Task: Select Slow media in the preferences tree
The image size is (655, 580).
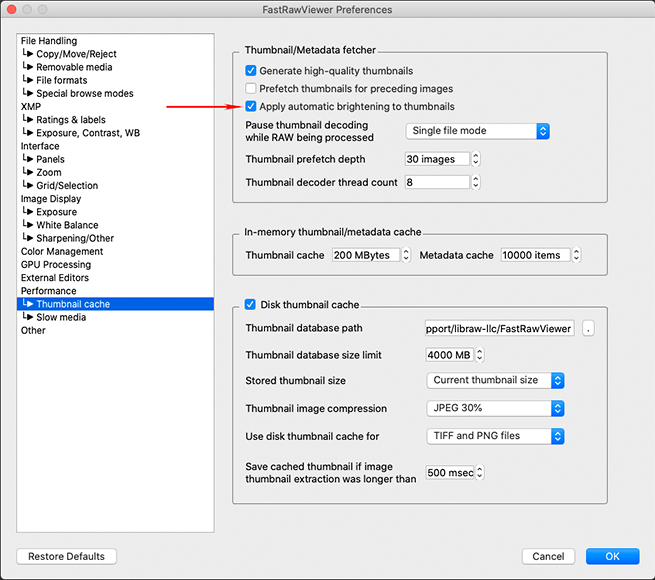Action: click(x=60, y=317)
